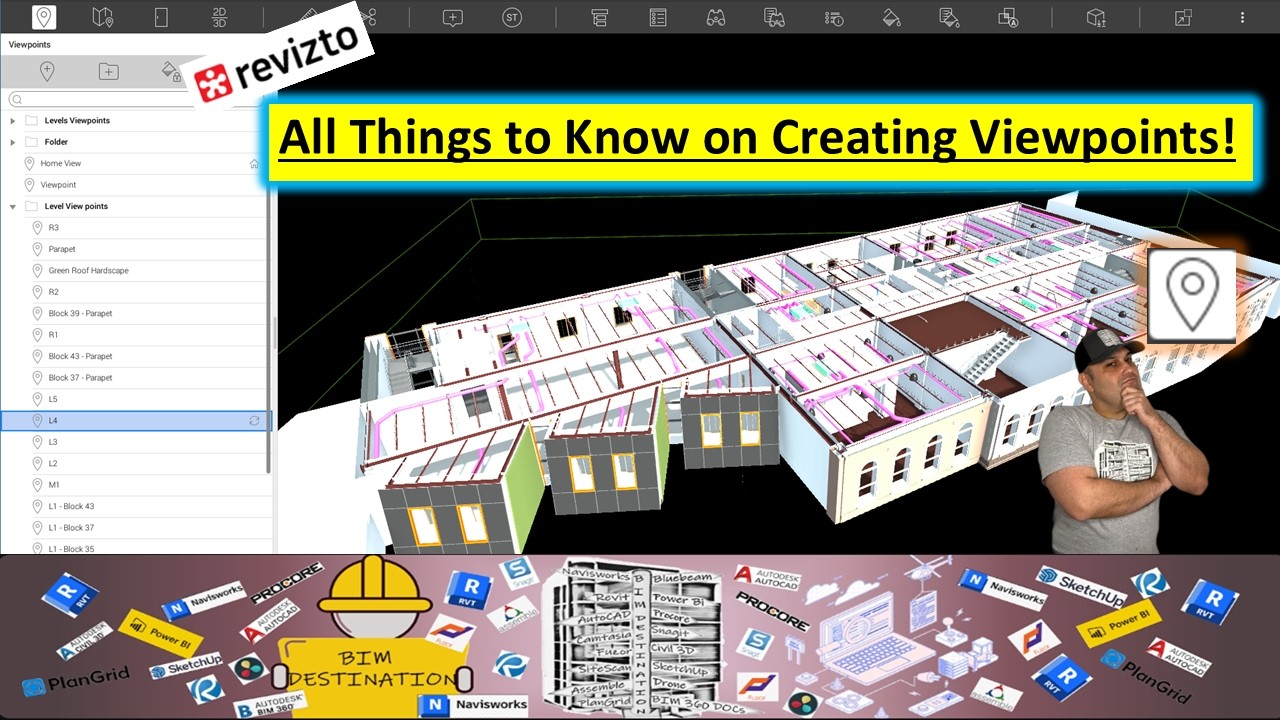Select the binoculars search tool
The height and width of the screenshot is (720, 1280).
(716, 17)
